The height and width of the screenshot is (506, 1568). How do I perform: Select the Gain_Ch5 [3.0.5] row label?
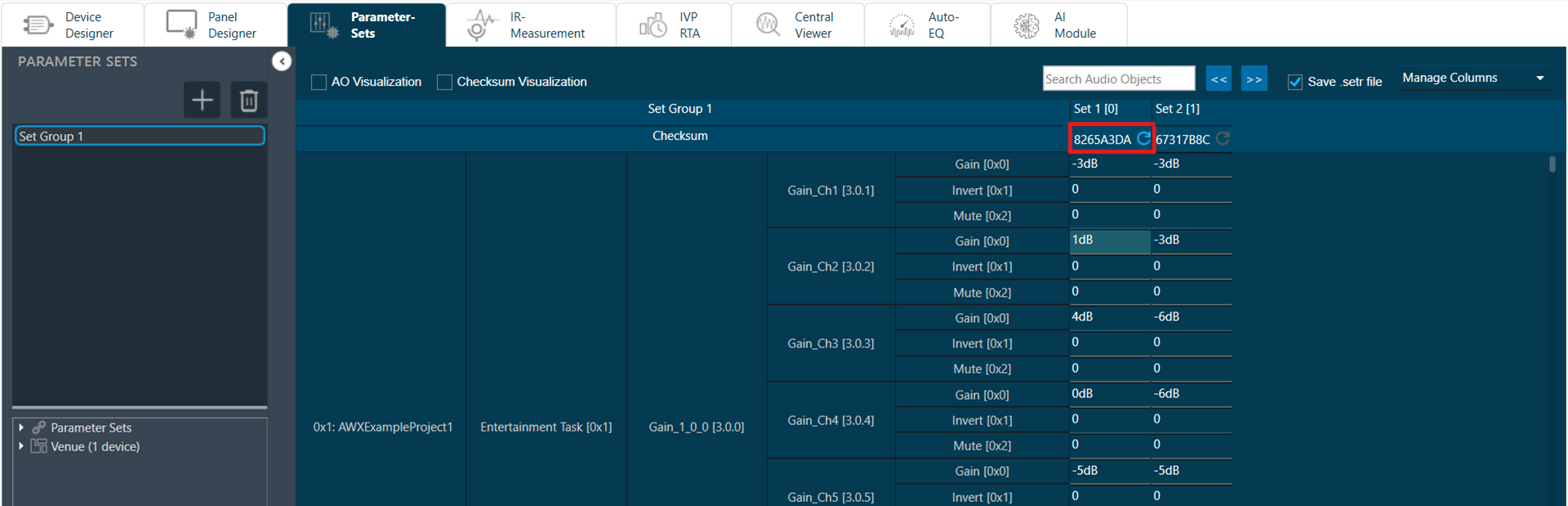tap(831, 497)
